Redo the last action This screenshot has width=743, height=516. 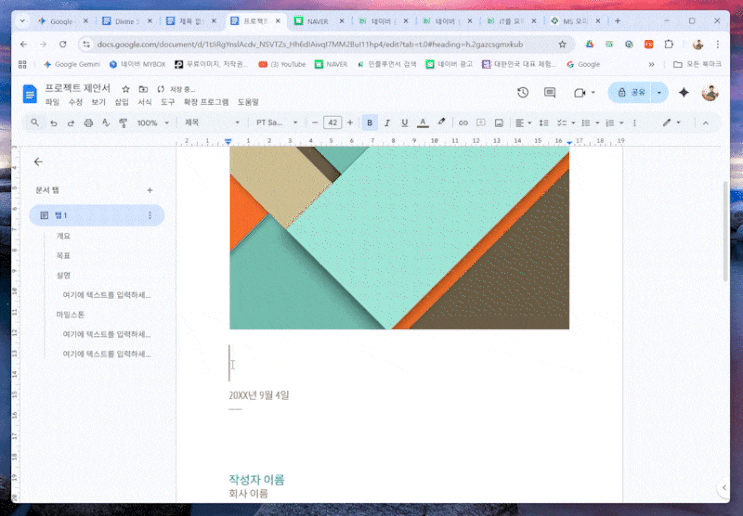(x=71, y=123)
